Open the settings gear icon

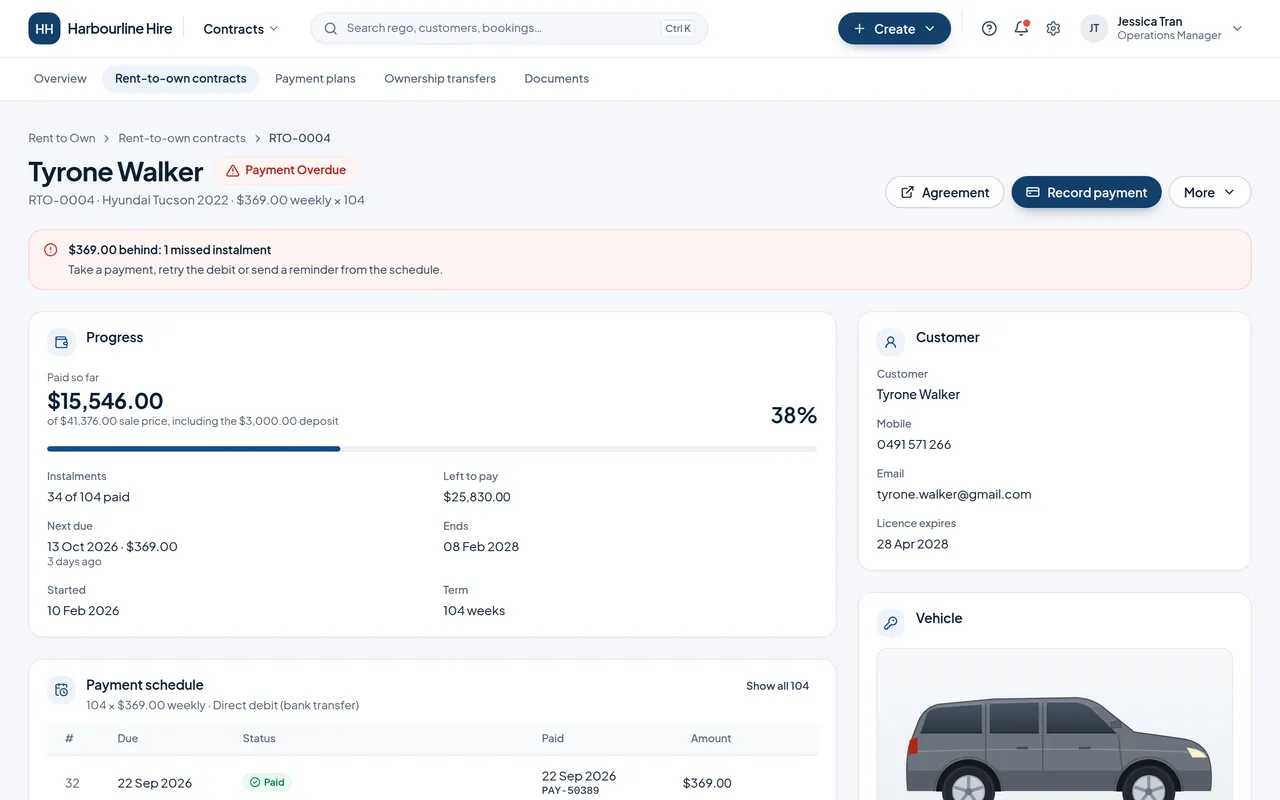1053,29
